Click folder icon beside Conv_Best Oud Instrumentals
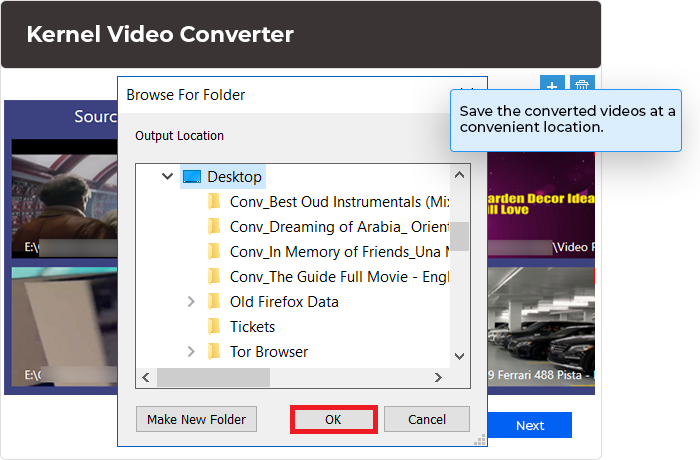The width and height of the screenshot is (700, 460). coord(214,201)
